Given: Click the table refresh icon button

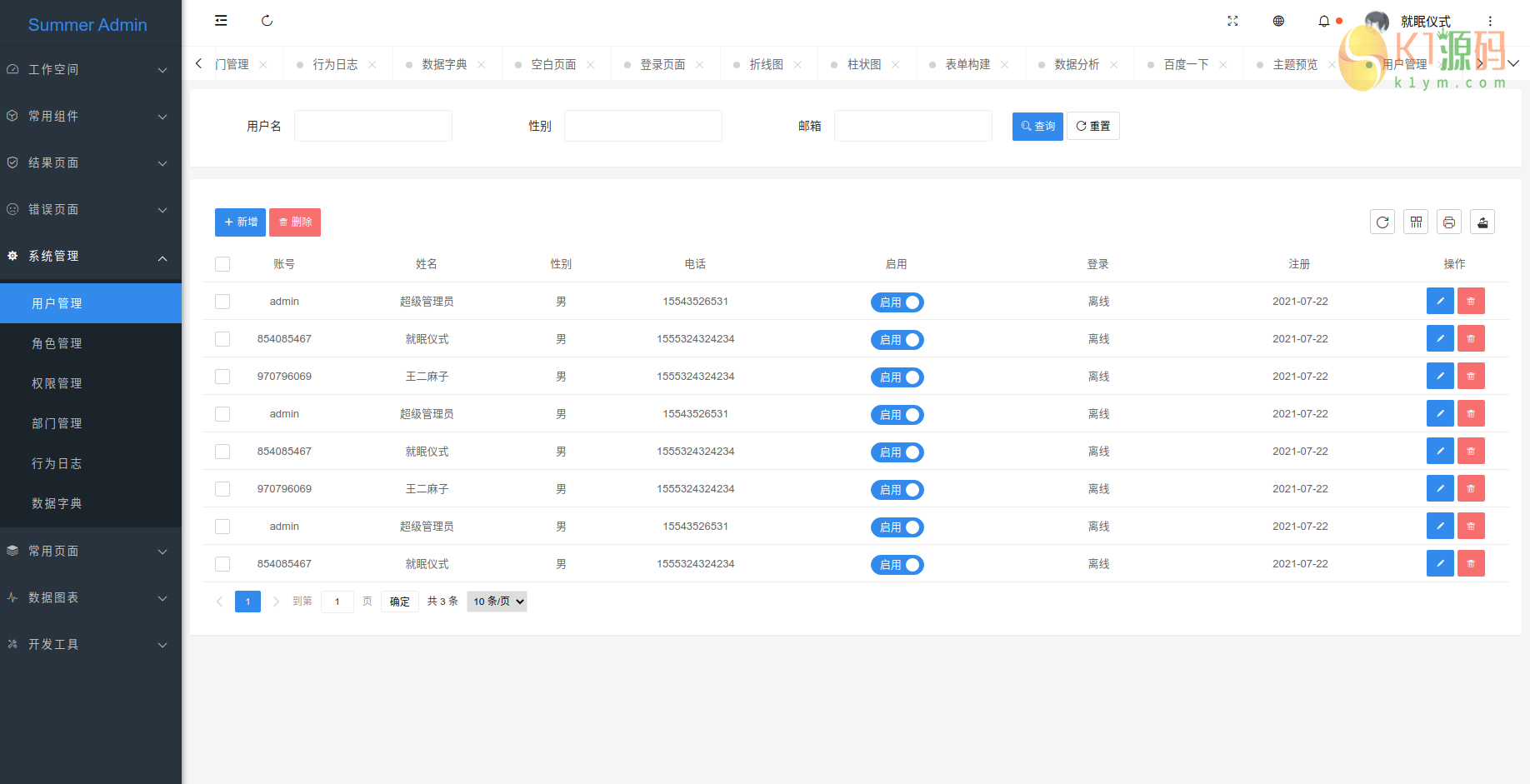Looking at the screenshot, I should tap(1382, 222).
